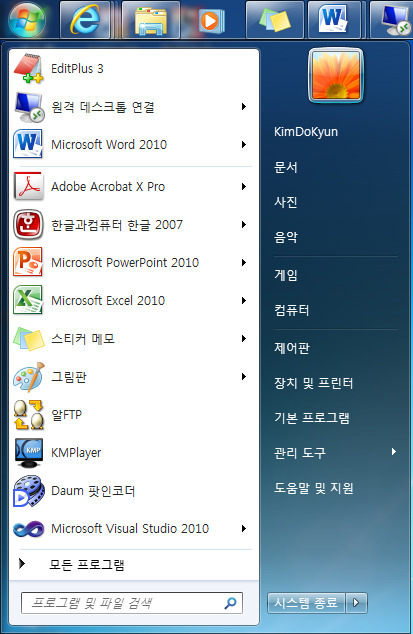Open 사진 from Start menu
This screenshot has height=634, width=413.
coord(286,202)
